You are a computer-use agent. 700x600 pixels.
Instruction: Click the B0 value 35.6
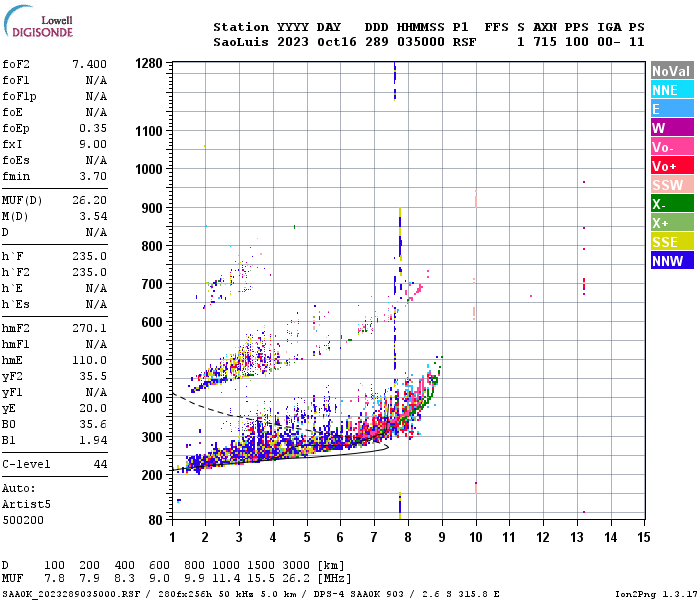point(93,425)
